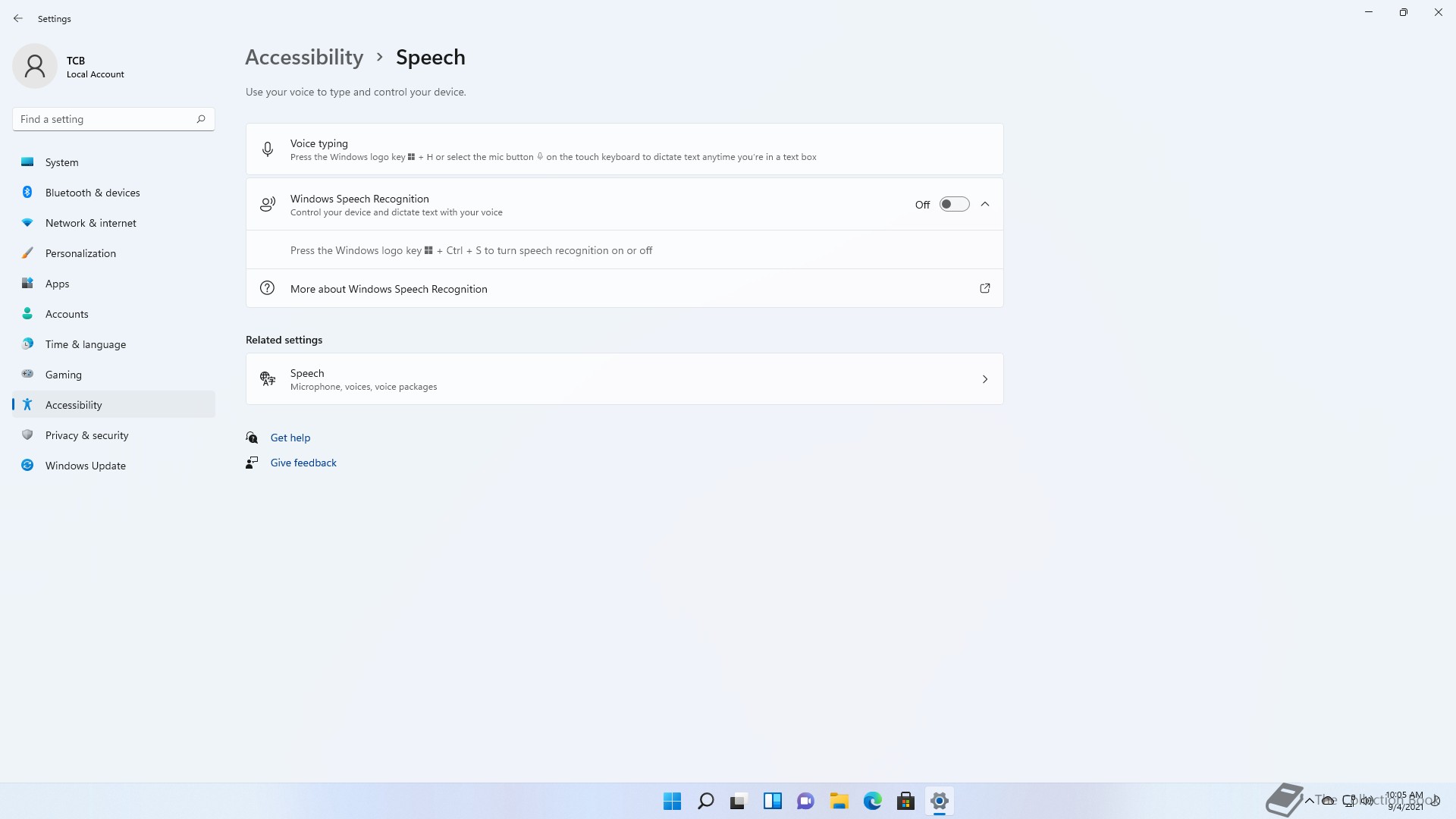Click the Gaming controller icon
The image size is (1456, 819).
pos(27,374)
